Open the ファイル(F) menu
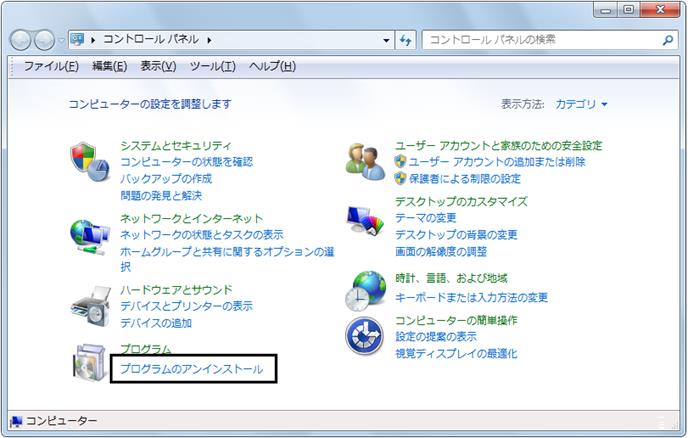This screenshot has height=438, width=688. point(51,66)
